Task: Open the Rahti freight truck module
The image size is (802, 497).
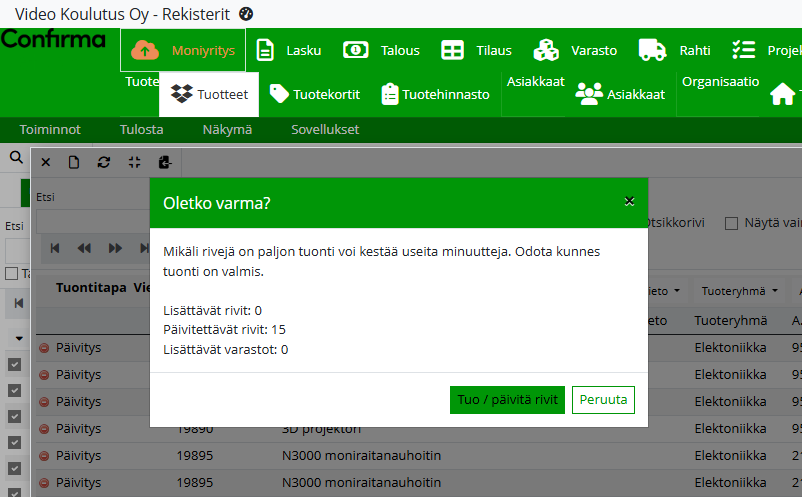Action: click(668, 50)
